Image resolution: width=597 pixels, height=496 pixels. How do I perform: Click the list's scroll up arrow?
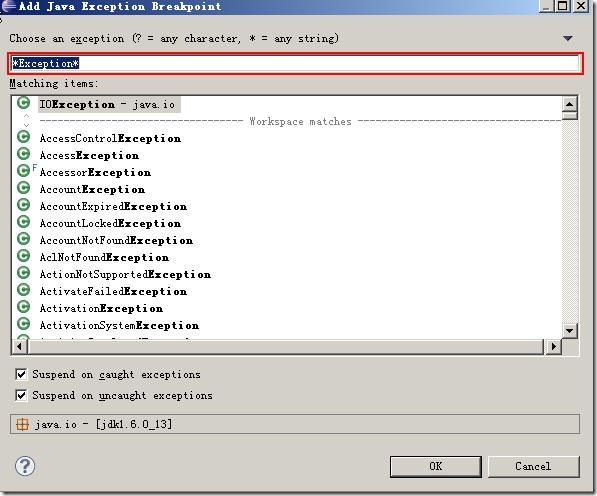pos(570,104)
